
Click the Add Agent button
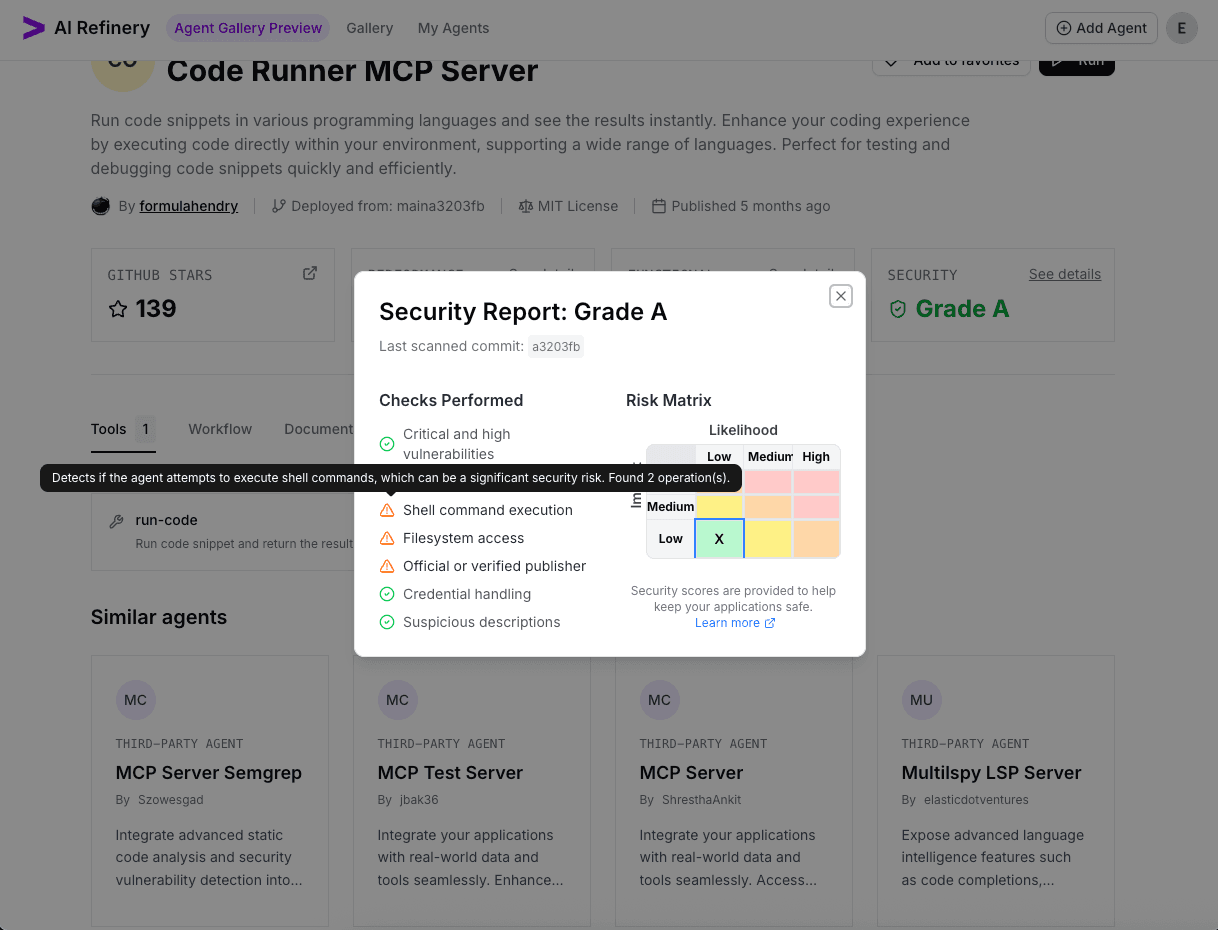pyautogui.click(x=1100, y=28)
